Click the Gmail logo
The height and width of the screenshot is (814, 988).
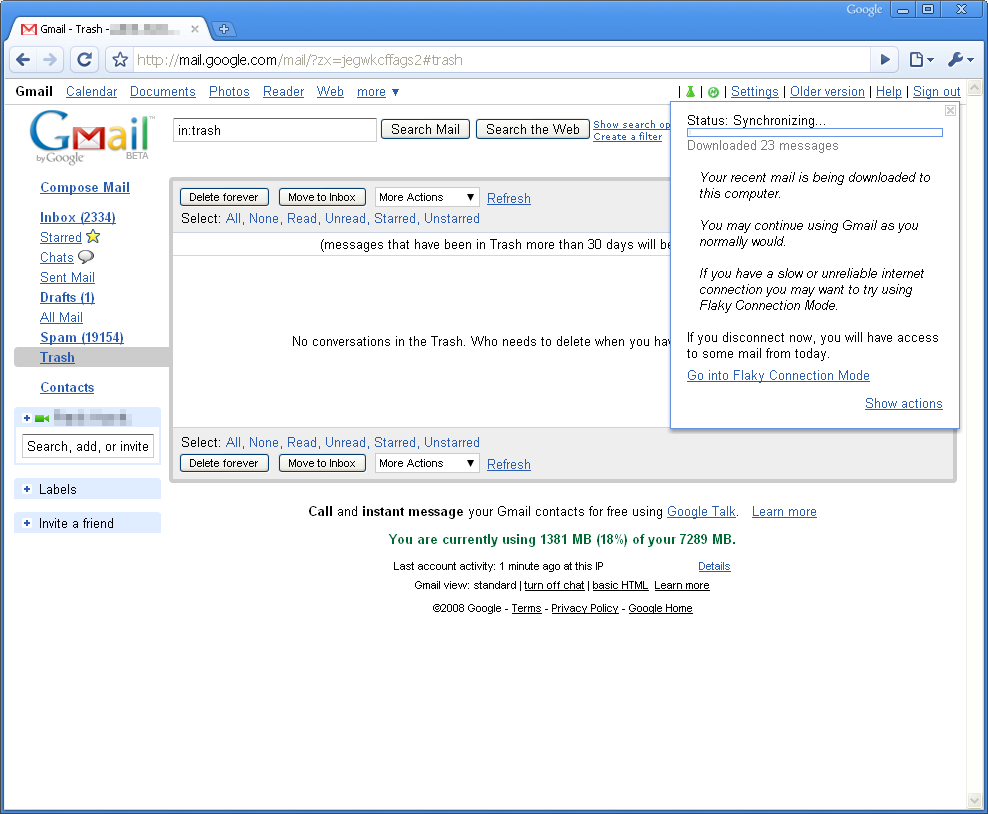[91, 137]
